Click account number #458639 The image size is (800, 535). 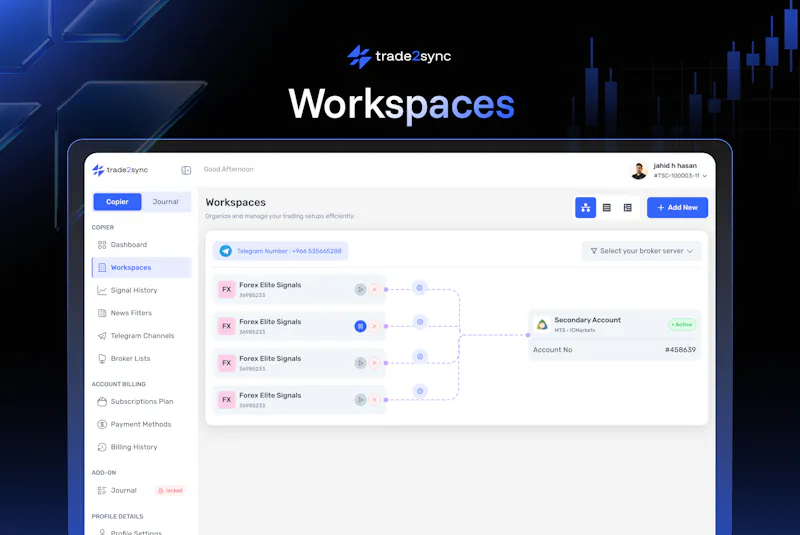[680, 350]
